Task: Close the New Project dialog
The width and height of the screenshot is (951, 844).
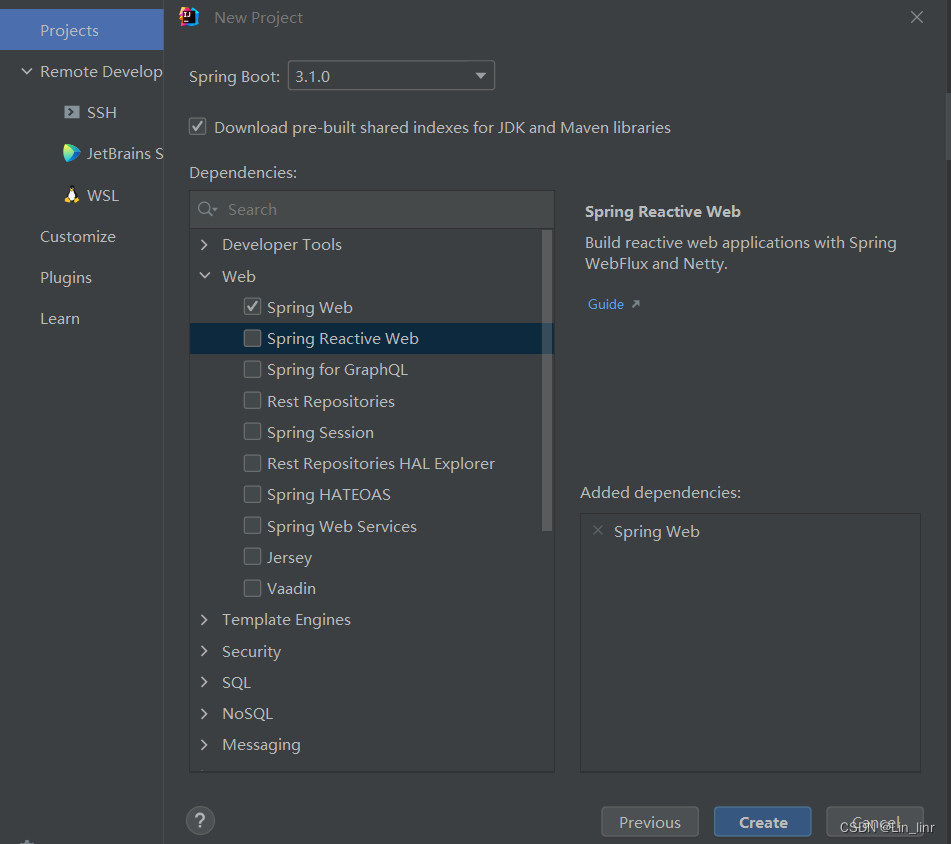Action: pos(916,18)
